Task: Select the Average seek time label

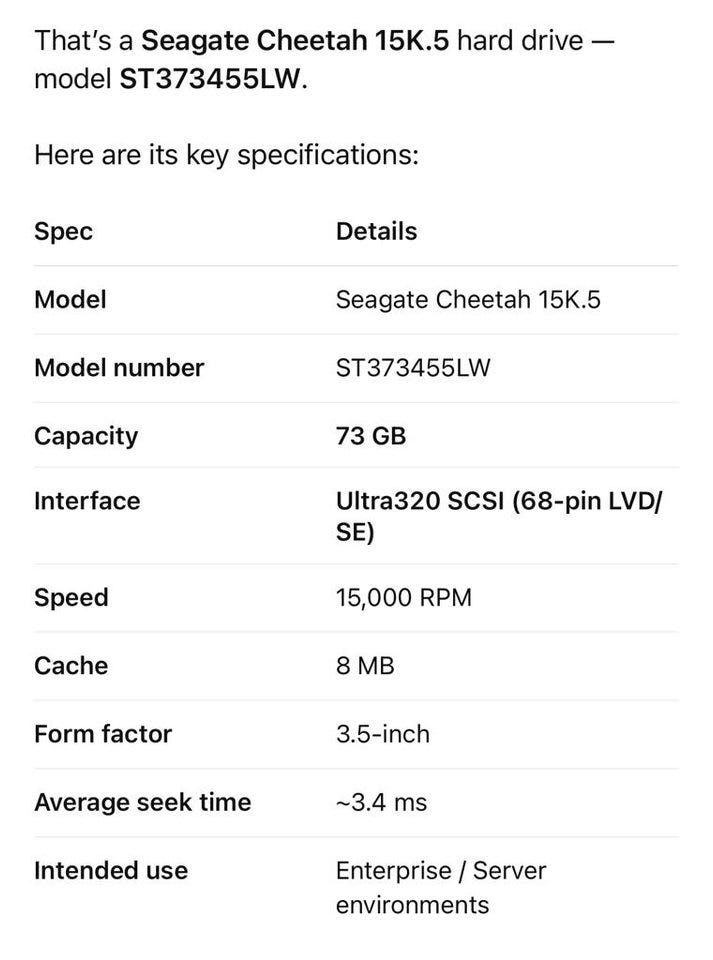Action: (142, 802)
